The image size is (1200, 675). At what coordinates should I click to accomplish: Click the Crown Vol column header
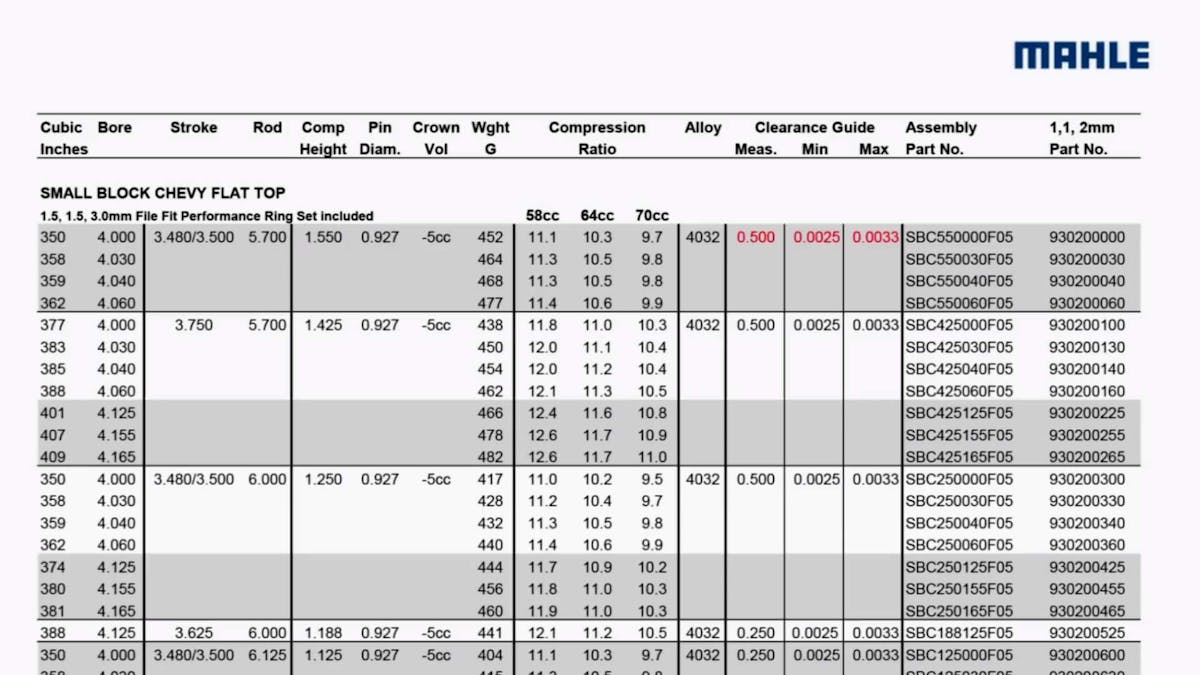[435, 138]
